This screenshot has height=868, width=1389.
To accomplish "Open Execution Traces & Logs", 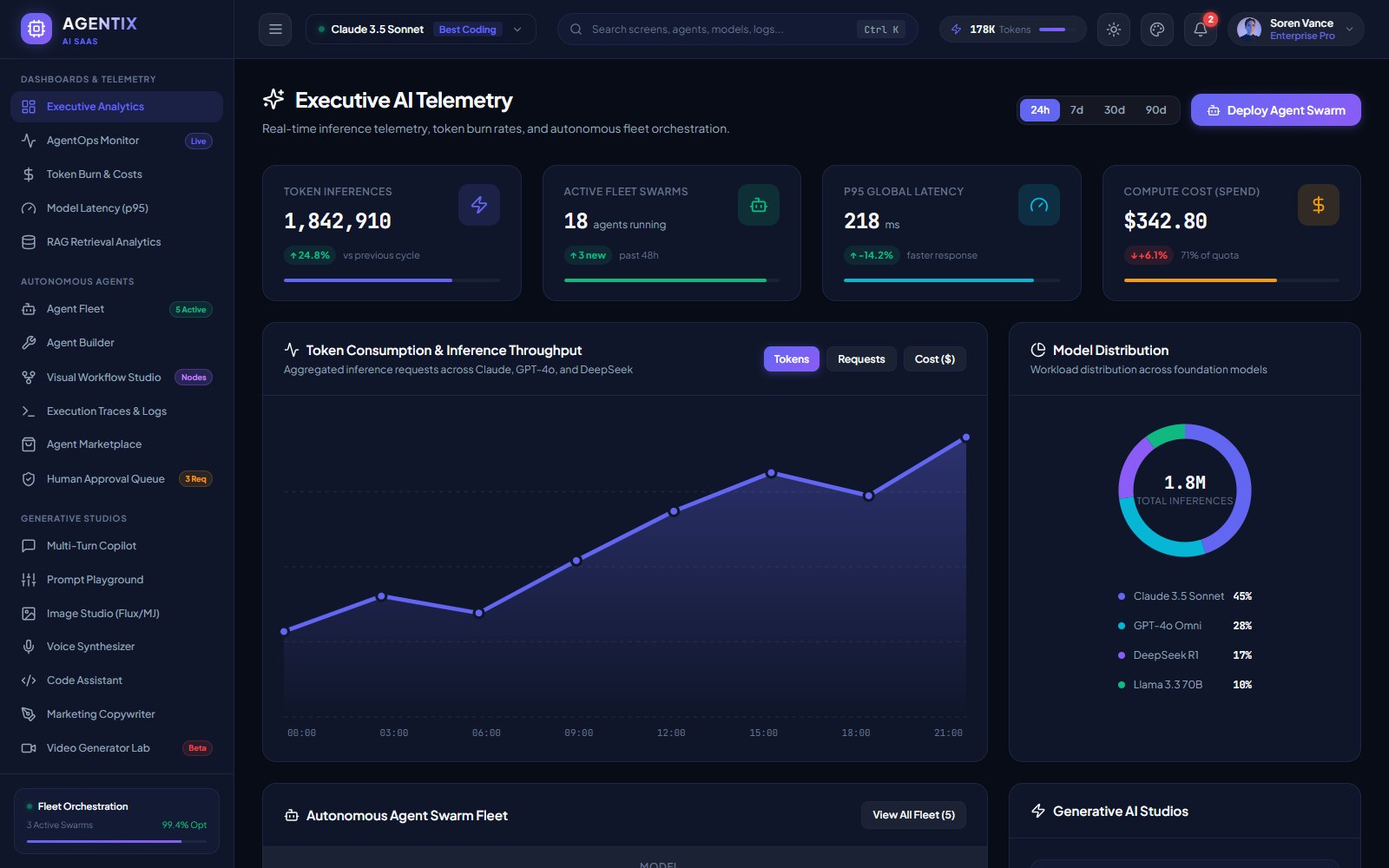I will (116, 411).
